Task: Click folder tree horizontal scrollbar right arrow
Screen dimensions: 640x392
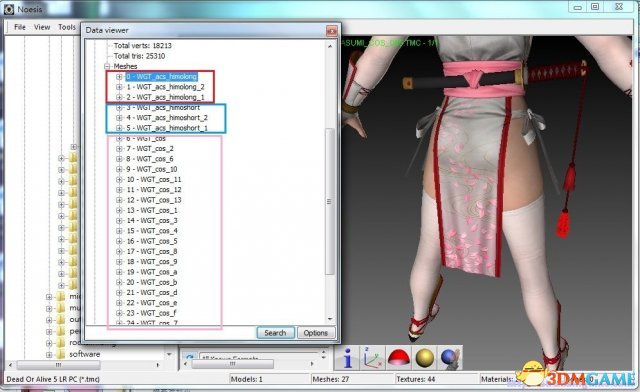Action: pos(158,364)
